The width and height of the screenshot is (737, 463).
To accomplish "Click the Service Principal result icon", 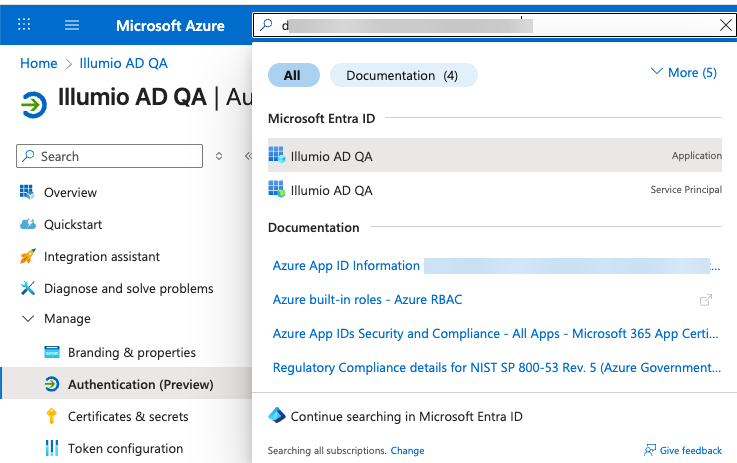I will 277,189.
